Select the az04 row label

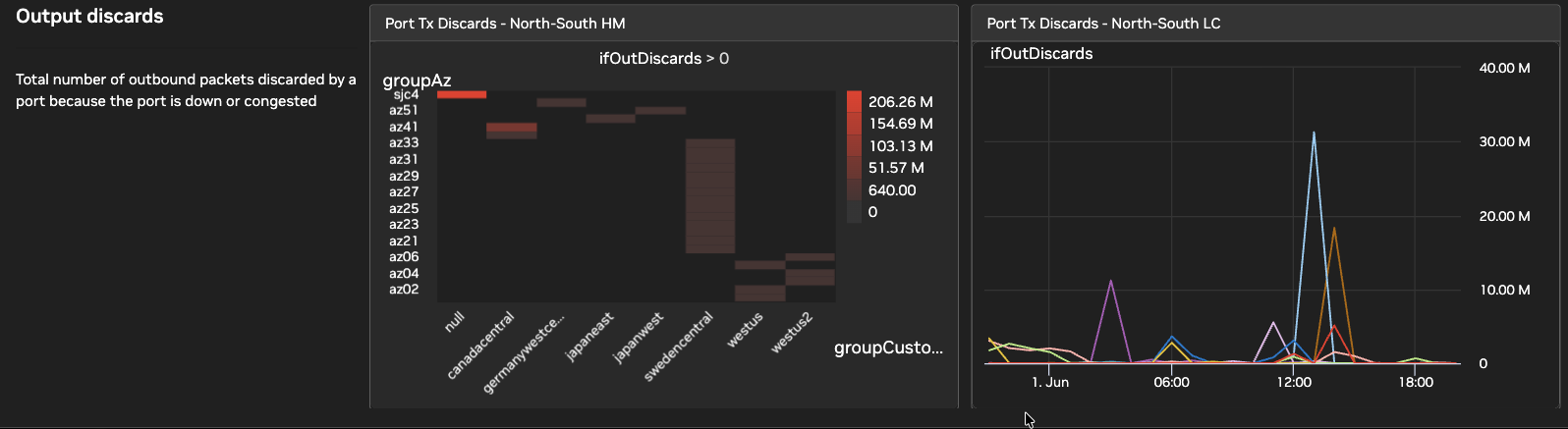(x=404, y=273)
